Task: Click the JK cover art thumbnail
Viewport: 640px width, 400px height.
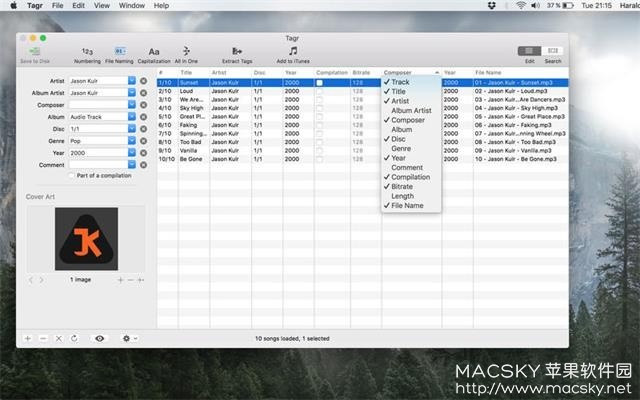Action: coord(87,239)
